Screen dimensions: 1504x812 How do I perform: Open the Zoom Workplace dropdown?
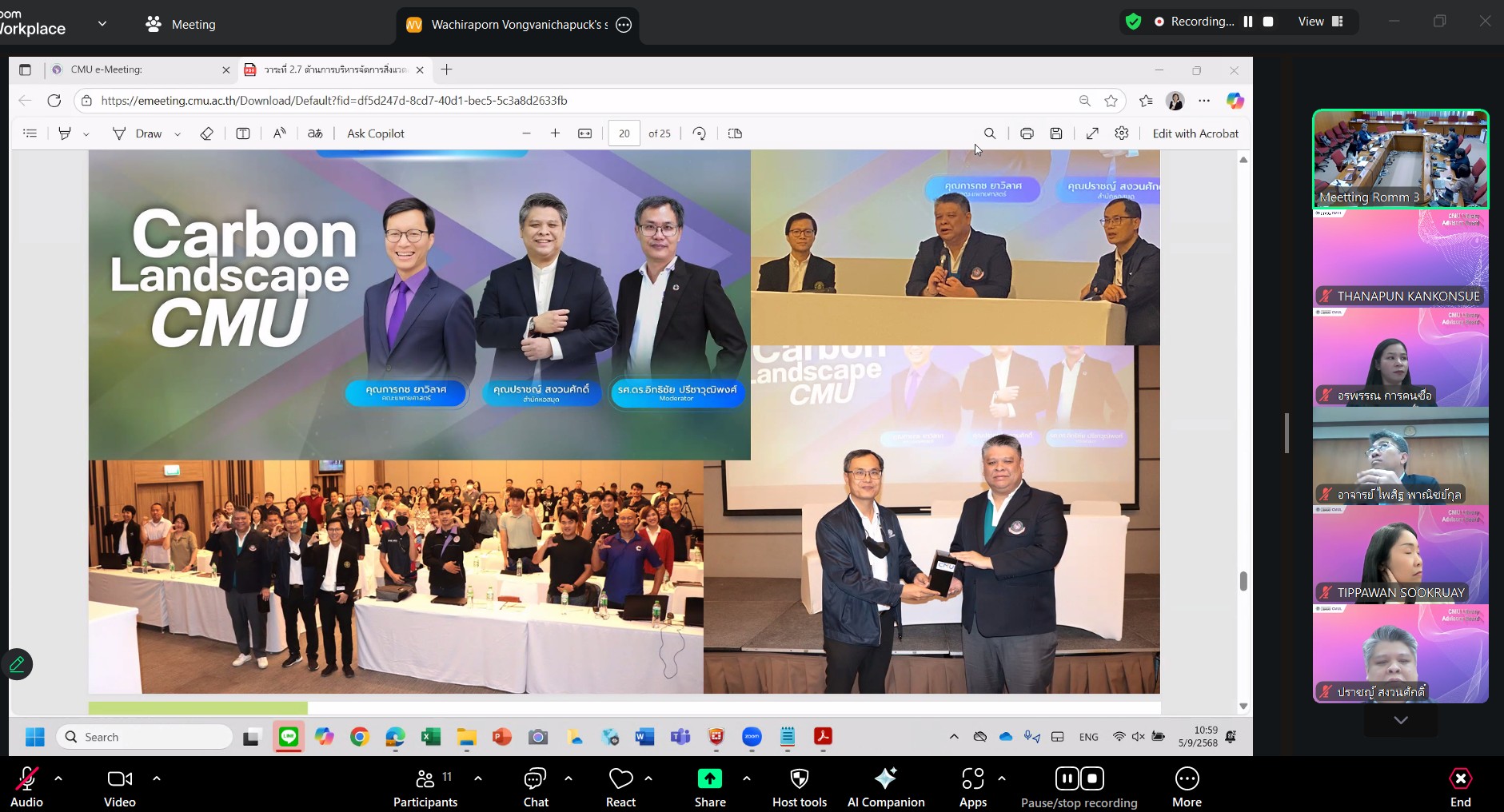[102, 23]
